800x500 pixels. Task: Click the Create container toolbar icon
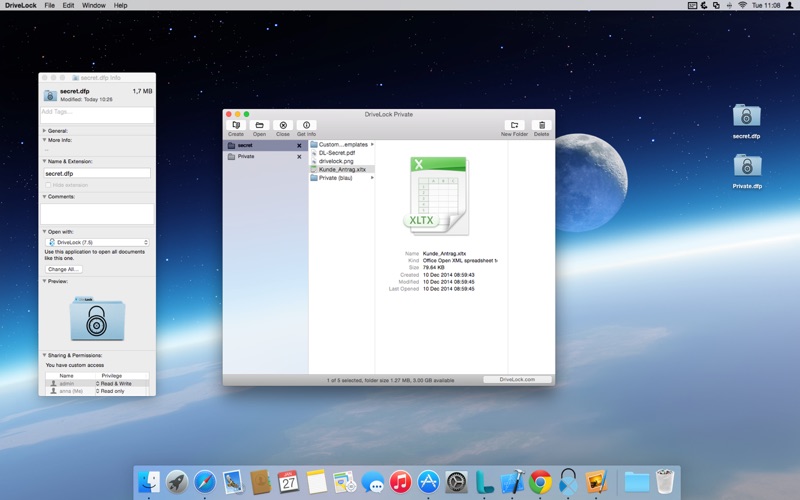click(236, 126)
